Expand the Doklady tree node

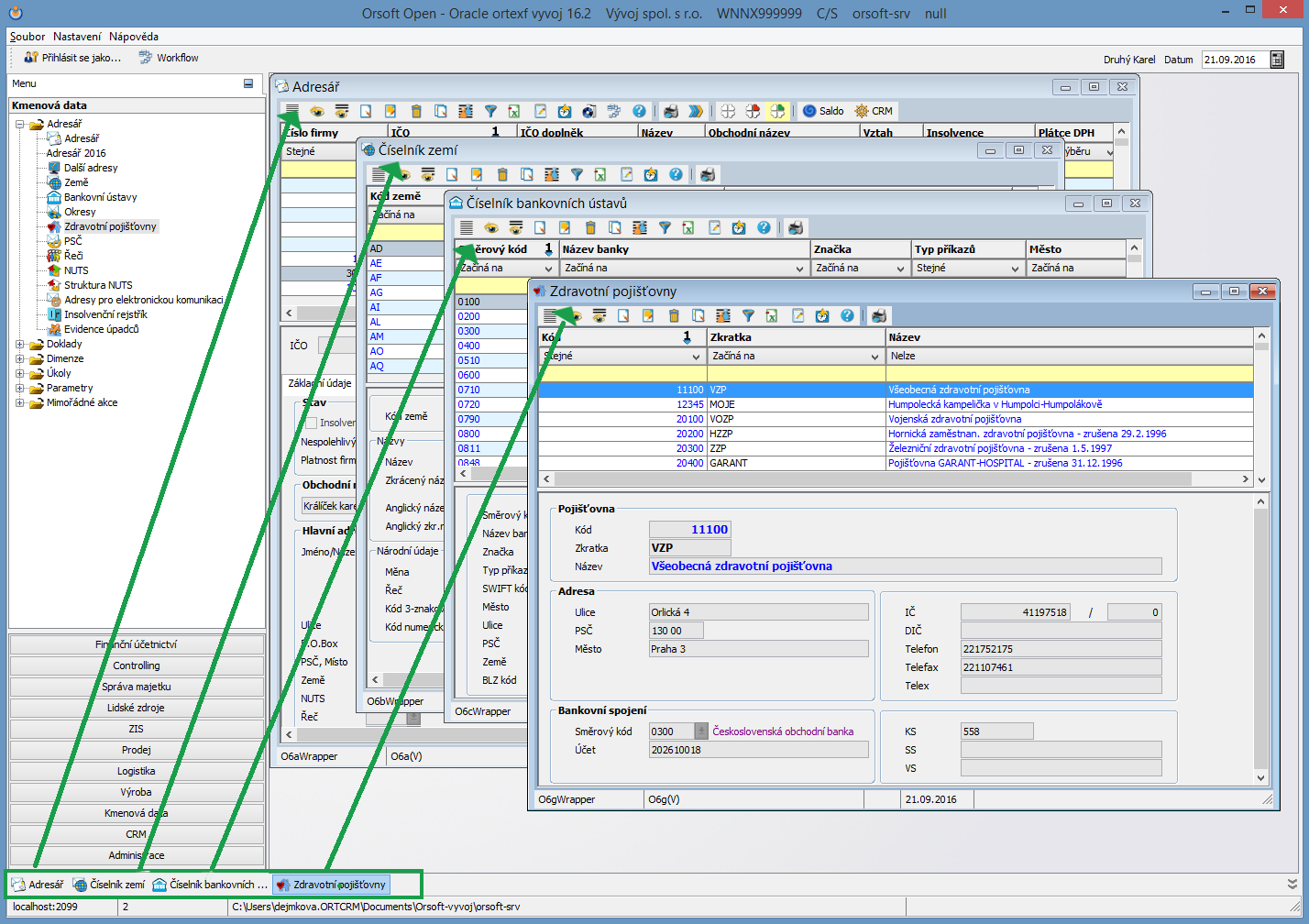pos(20,345)
